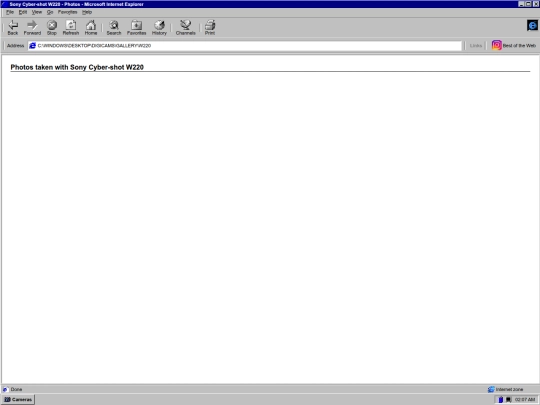The image size is (540, 405).
Task: Expand the Links toolbar label
Action: coord(476,45)
